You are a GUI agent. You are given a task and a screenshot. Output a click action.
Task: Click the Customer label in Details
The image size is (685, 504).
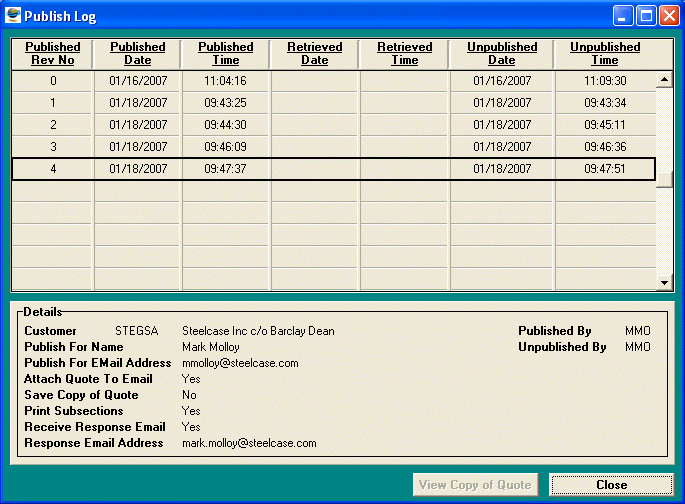(50, 331)
